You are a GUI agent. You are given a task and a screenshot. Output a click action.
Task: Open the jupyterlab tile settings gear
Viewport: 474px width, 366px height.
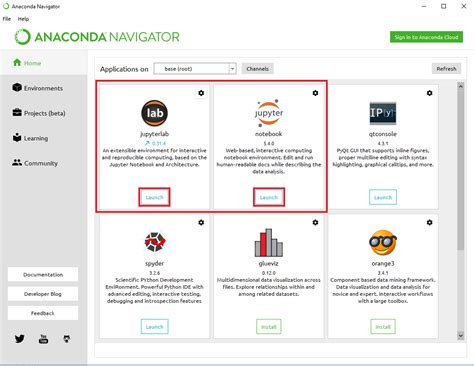(201, 93)
